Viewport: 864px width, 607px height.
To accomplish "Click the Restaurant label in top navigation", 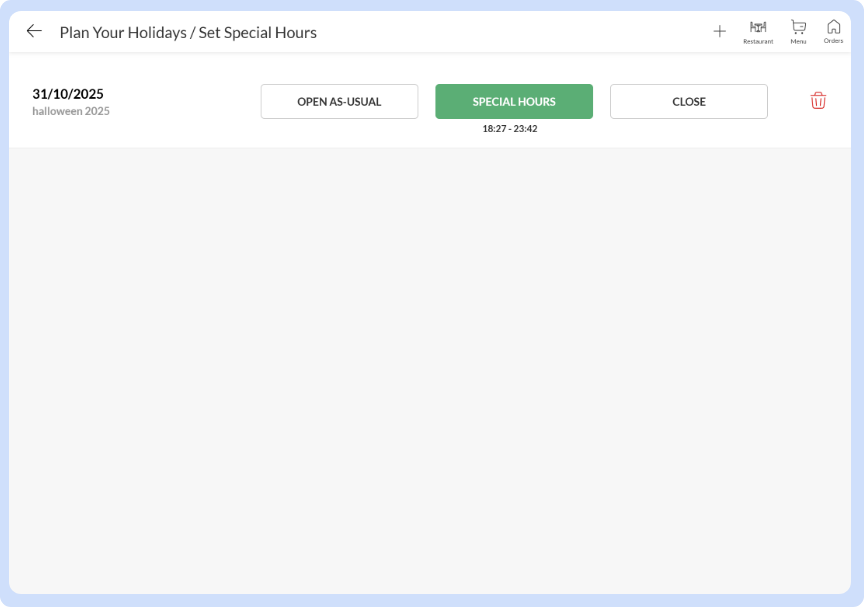I will click(x=758, y=42).
